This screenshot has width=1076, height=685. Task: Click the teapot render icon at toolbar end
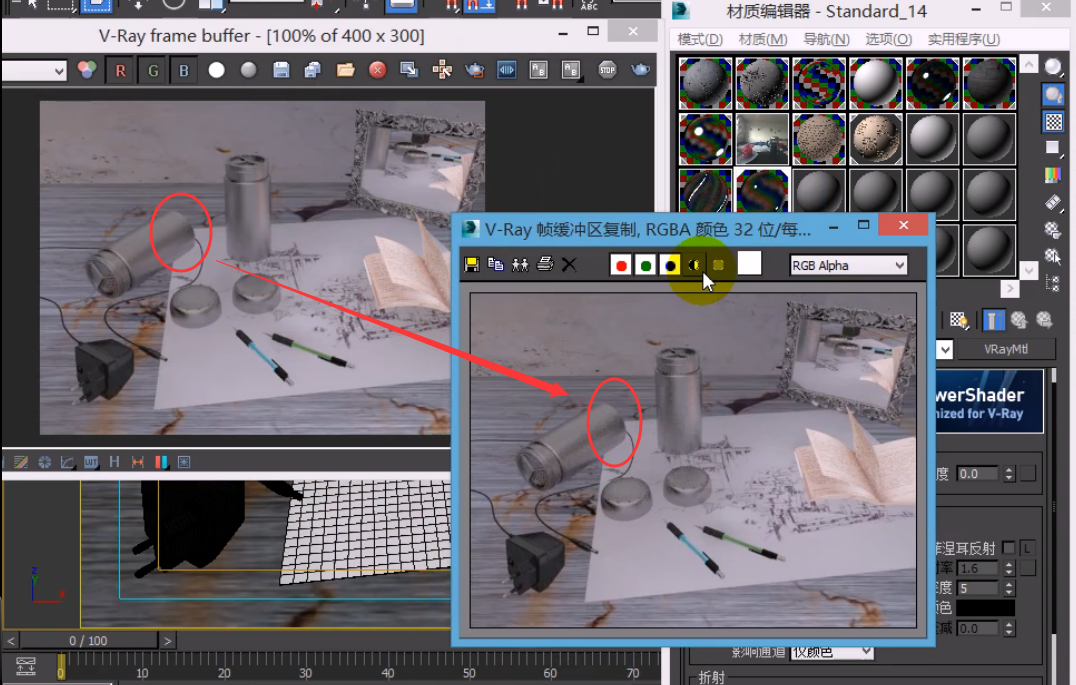(x=639, y=70)
